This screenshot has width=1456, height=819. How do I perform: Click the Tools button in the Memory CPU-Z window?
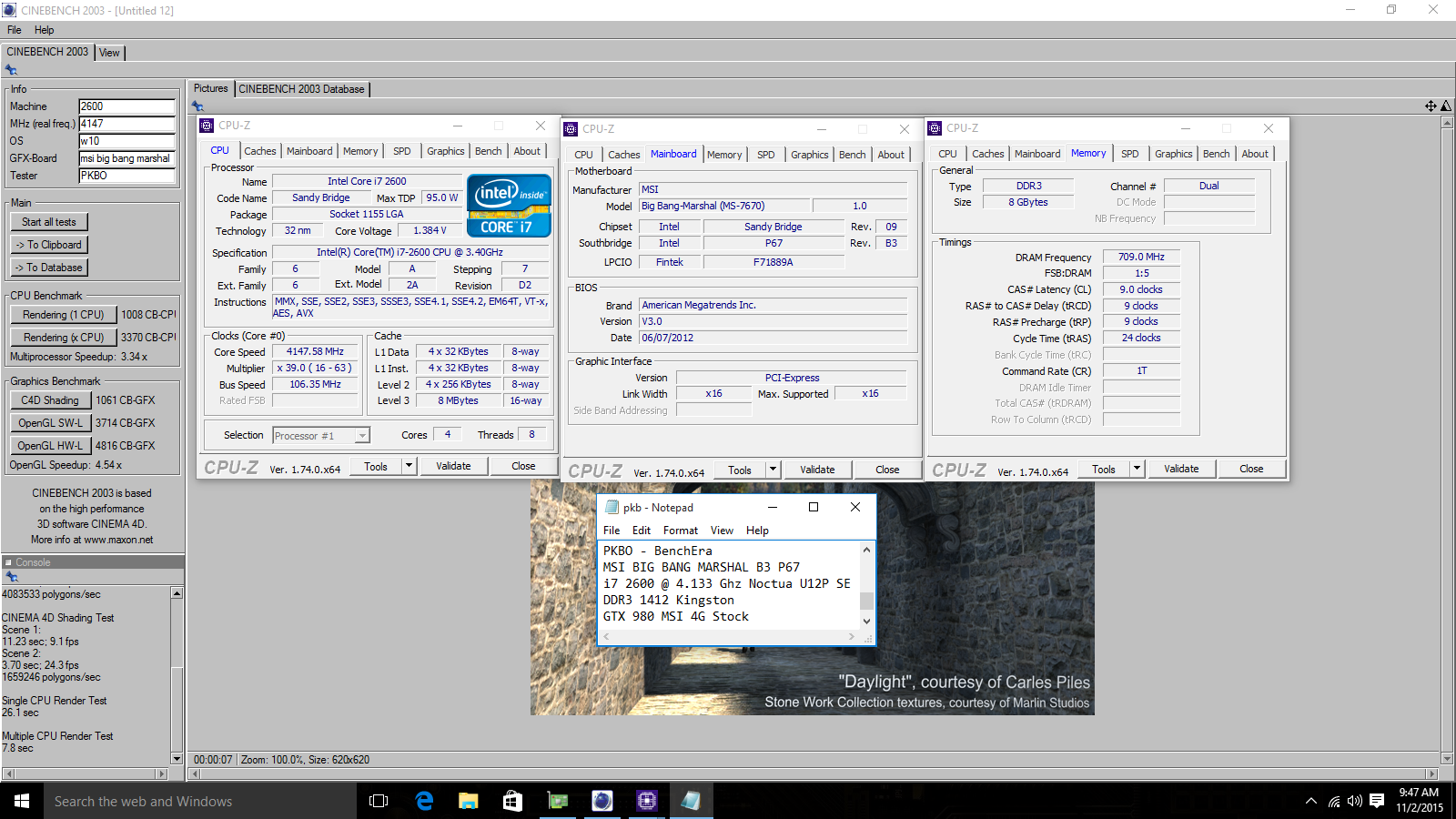pyautogui.click(x=1104, y=469)
